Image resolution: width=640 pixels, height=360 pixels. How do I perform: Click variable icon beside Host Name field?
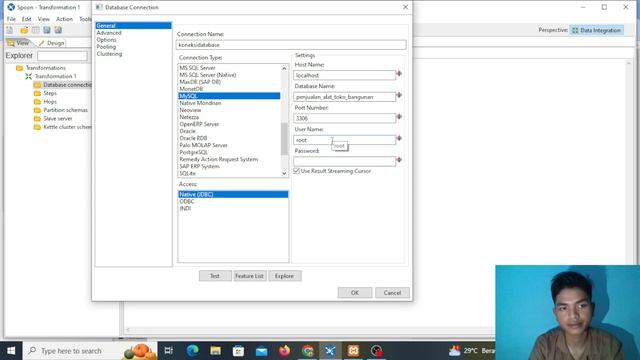coord(399,74)
